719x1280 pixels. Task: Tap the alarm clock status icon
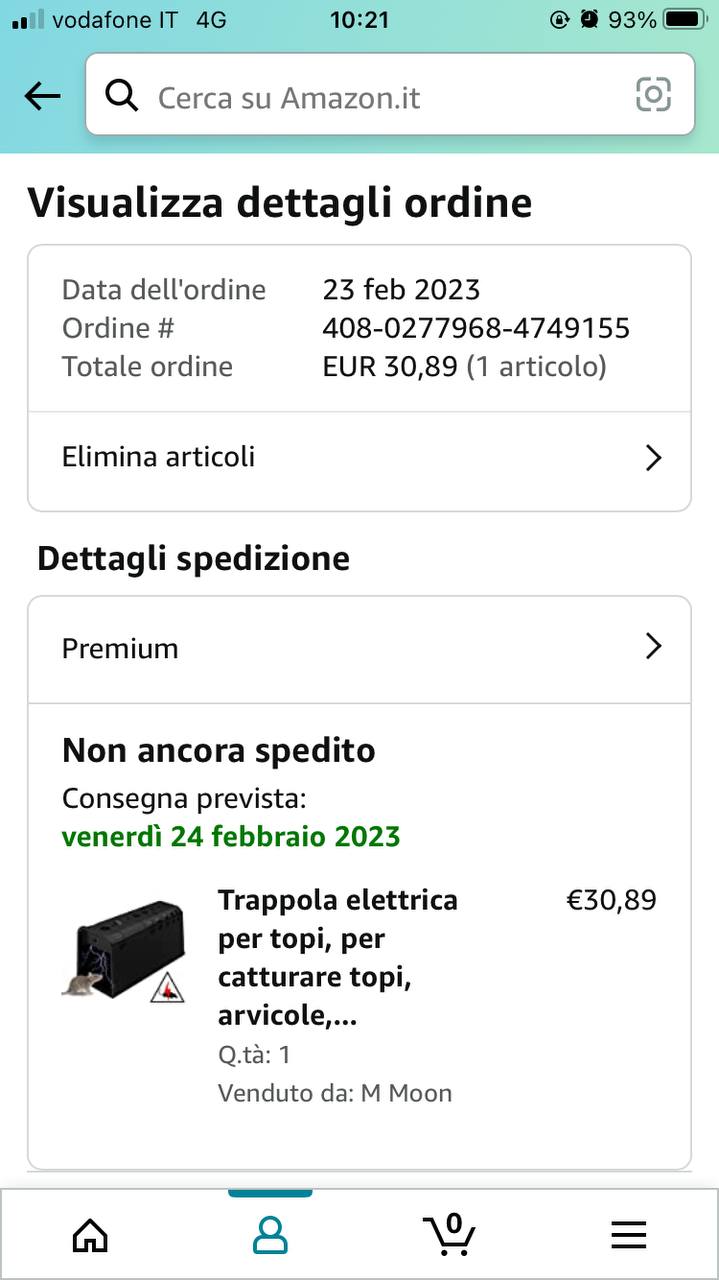point(590,19)
